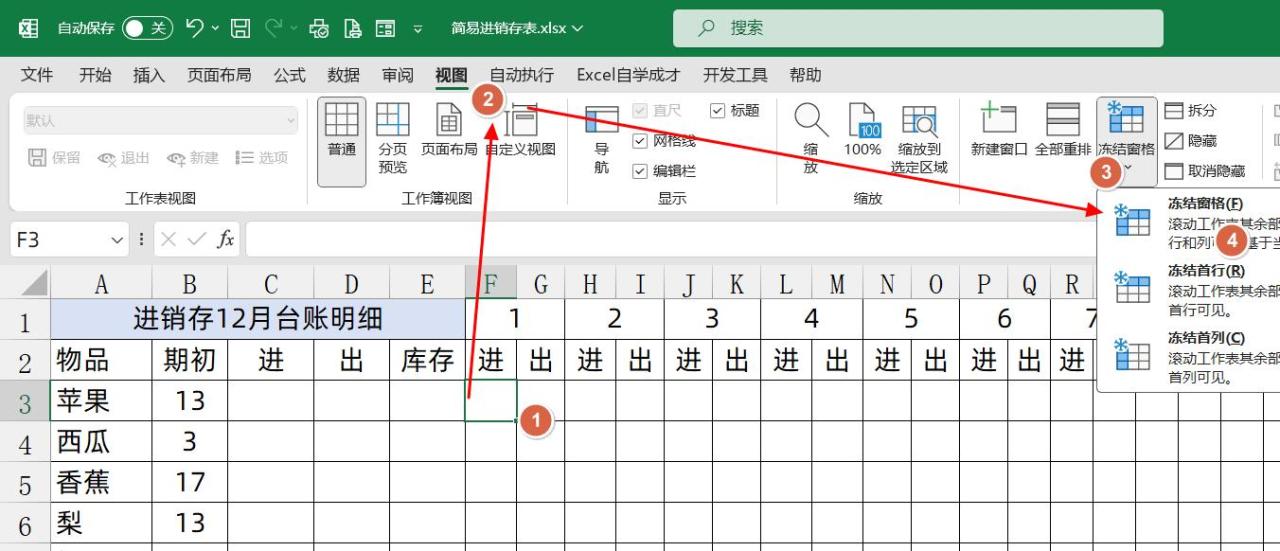The image size is (1280, 551).
Task: Click the form icon in quick access toolbar
Action: click(x=385, y=28)
